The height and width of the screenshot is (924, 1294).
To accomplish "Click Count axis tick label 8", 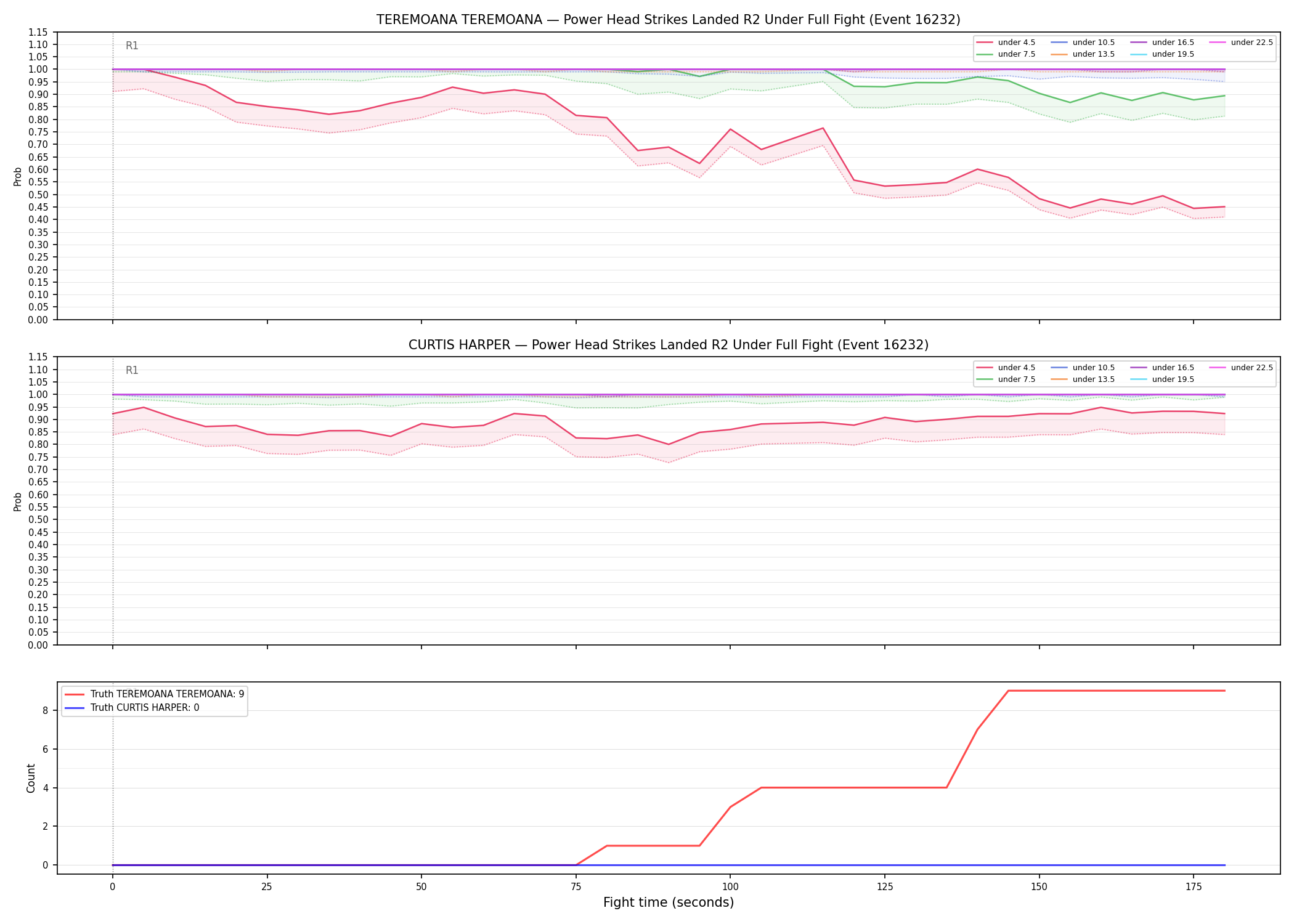I will (x=46, y=710).
